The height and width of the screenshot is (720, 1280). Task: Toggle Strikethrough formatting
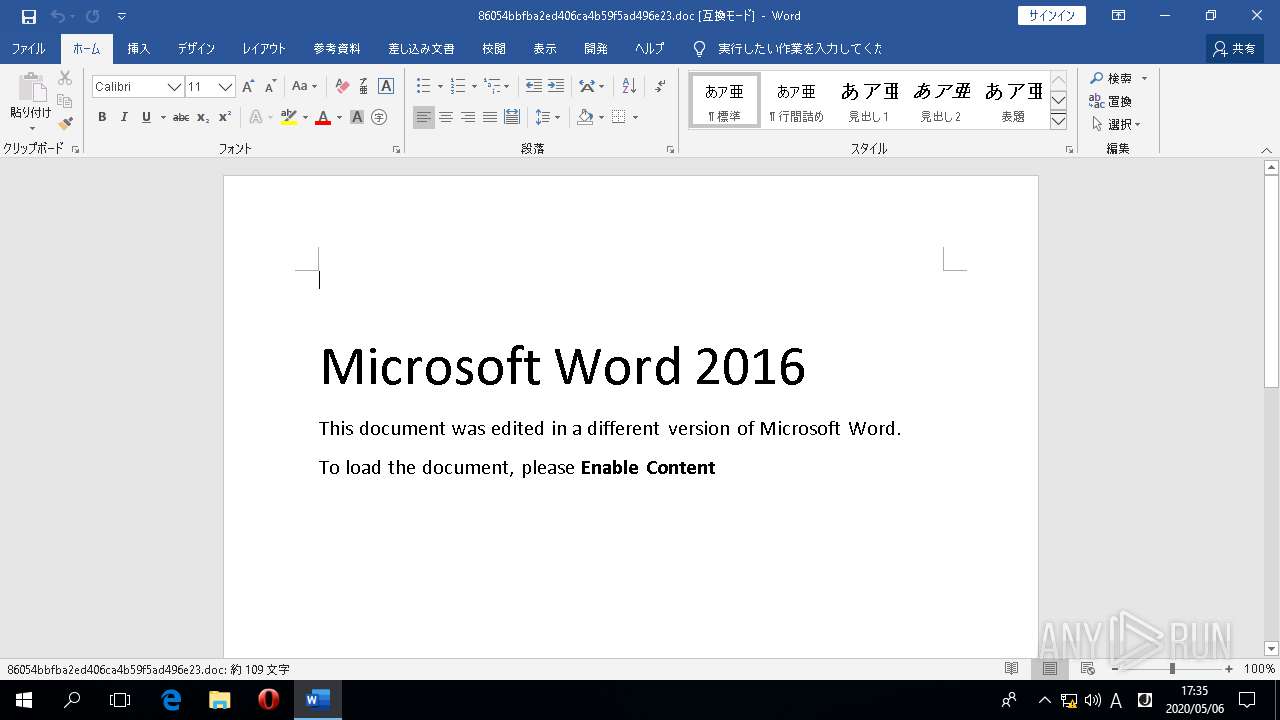coord(181,117)
